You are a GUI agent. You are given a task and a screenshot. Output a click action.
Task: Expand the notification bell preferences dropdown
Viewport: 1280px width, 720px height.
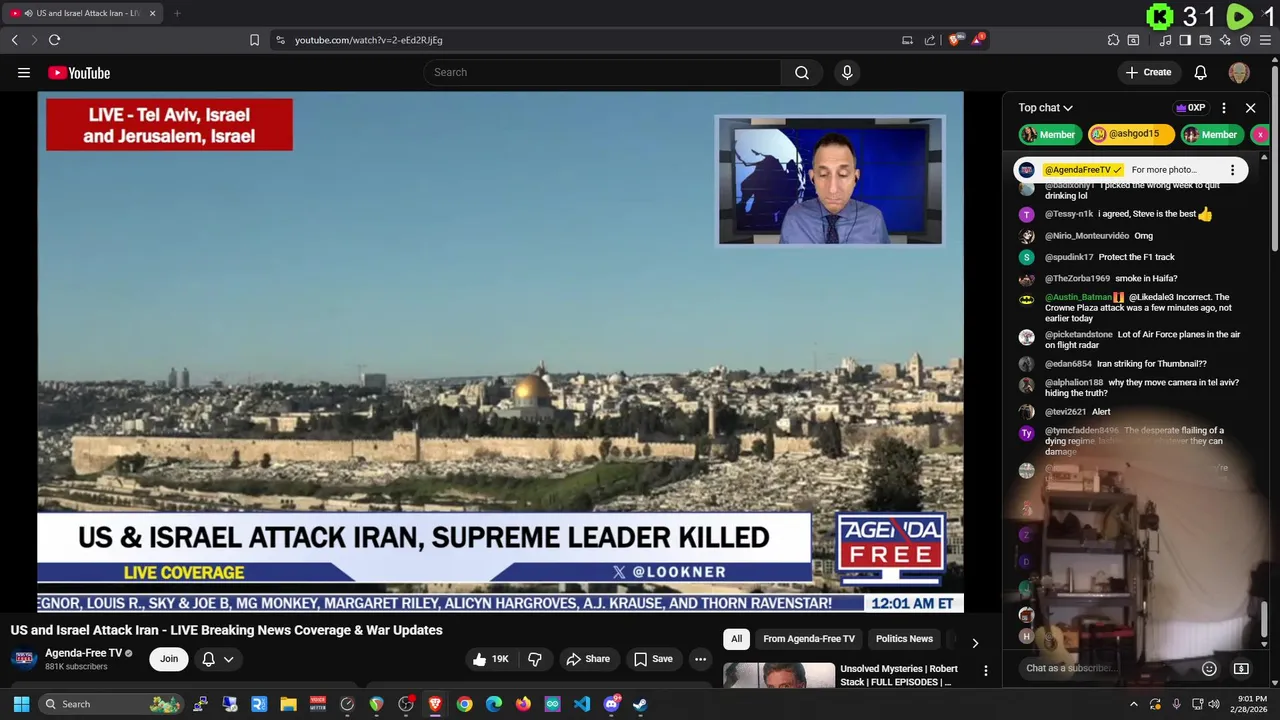(x=228, y=659)
